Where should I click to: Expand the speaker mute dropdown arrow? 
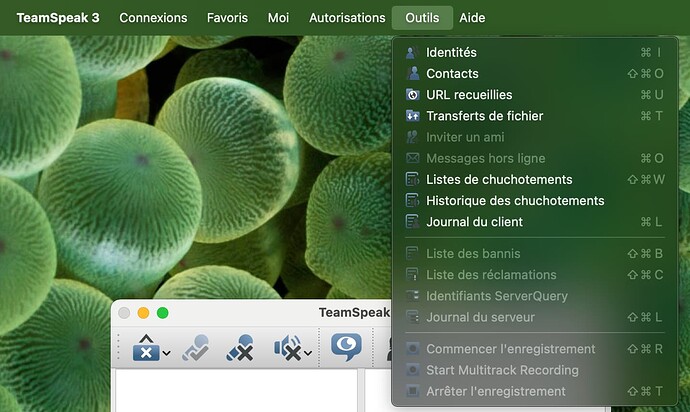(x=308, y=352)
